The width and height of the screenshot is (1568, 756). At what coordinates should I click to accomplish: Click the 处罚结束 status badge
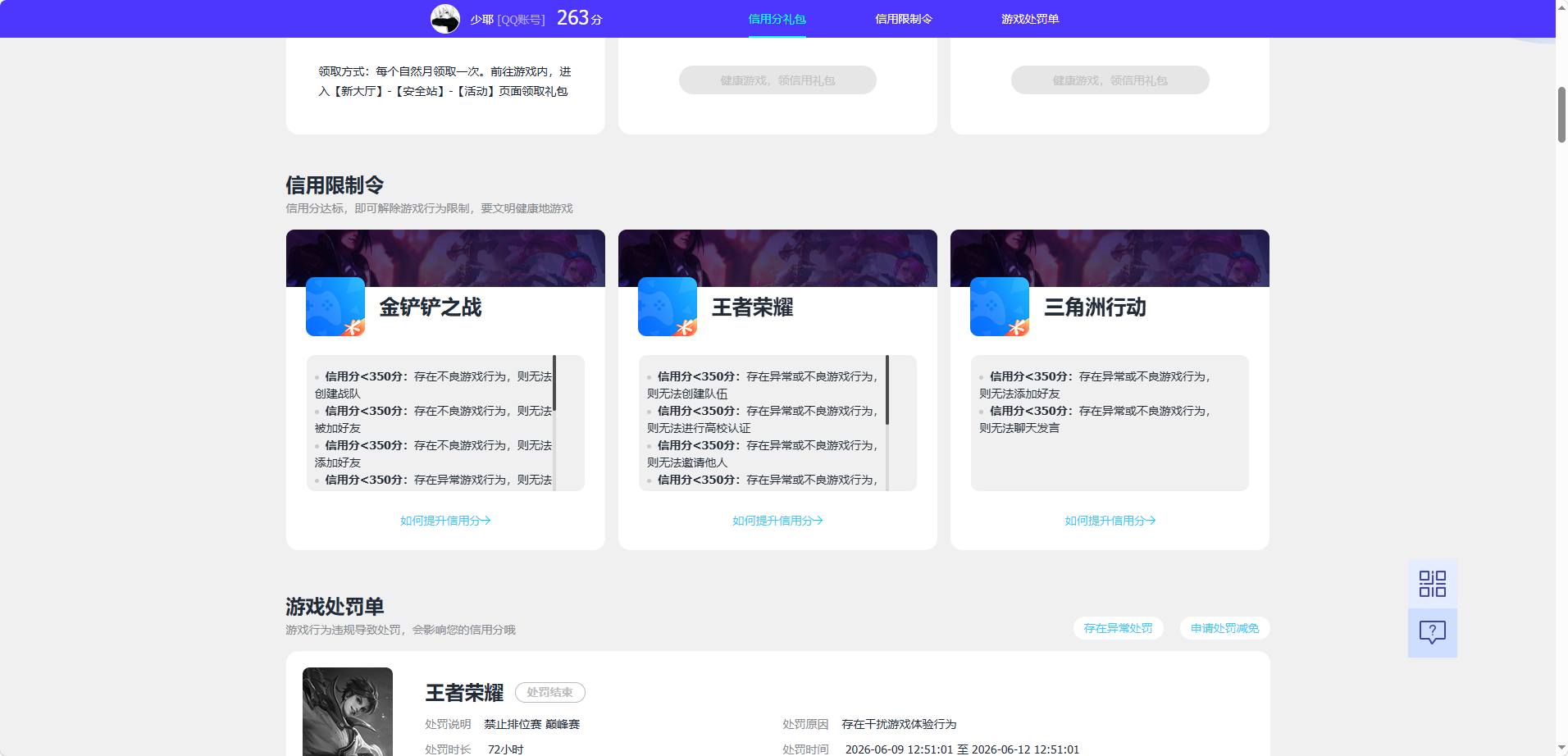point(549,693)
